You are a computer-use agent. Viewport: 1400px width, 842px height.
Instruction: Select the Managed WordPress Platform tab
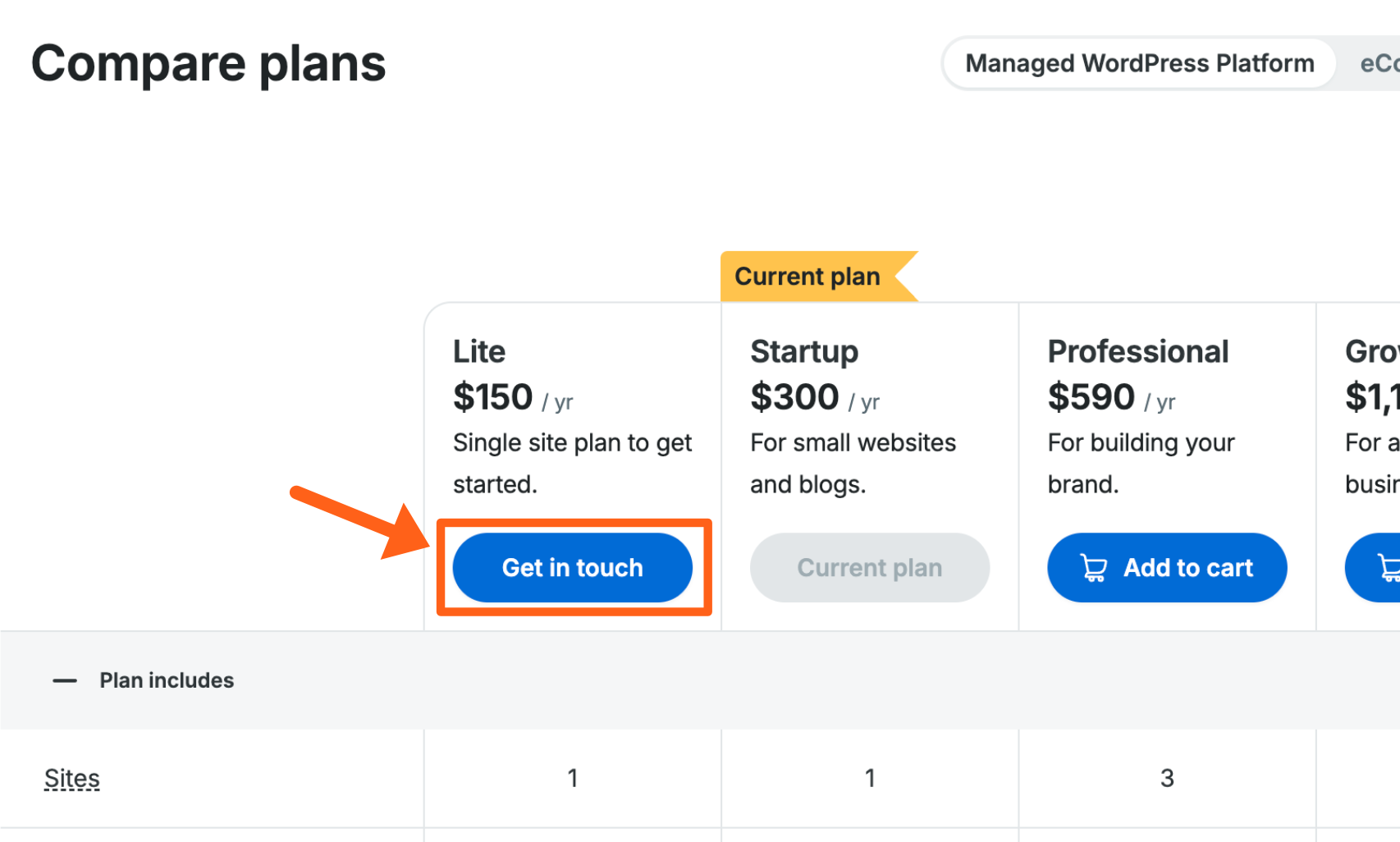click(x=1139, y=63)
